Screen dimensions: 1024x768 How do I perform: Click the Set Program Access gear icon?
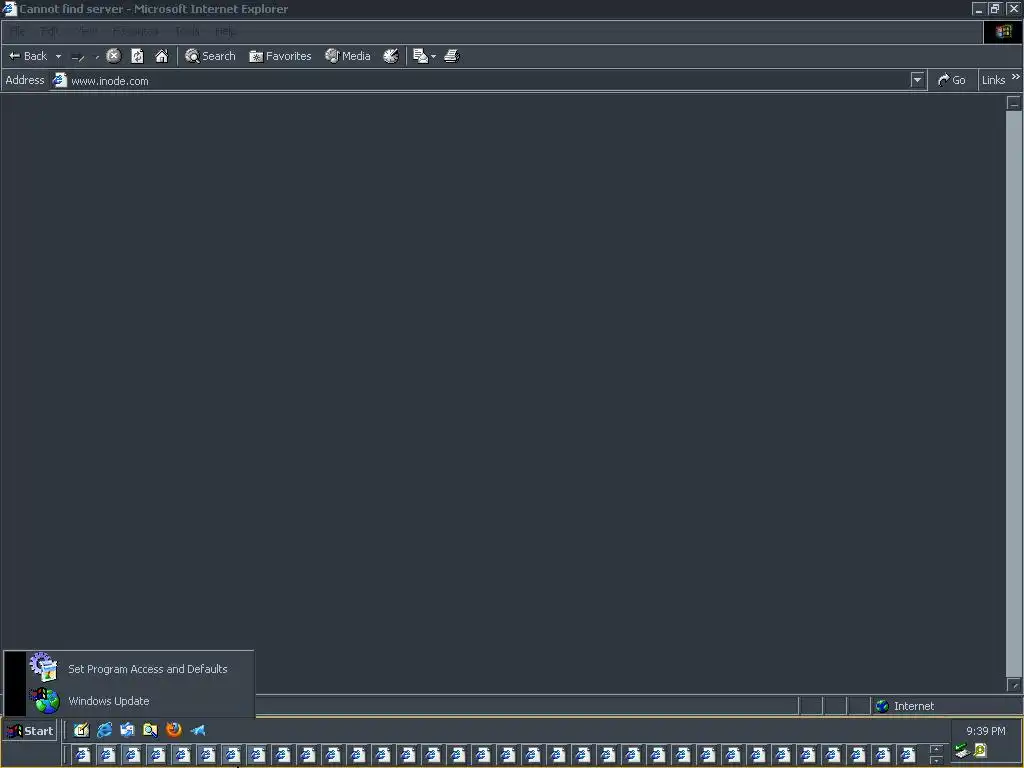[44, 667]
